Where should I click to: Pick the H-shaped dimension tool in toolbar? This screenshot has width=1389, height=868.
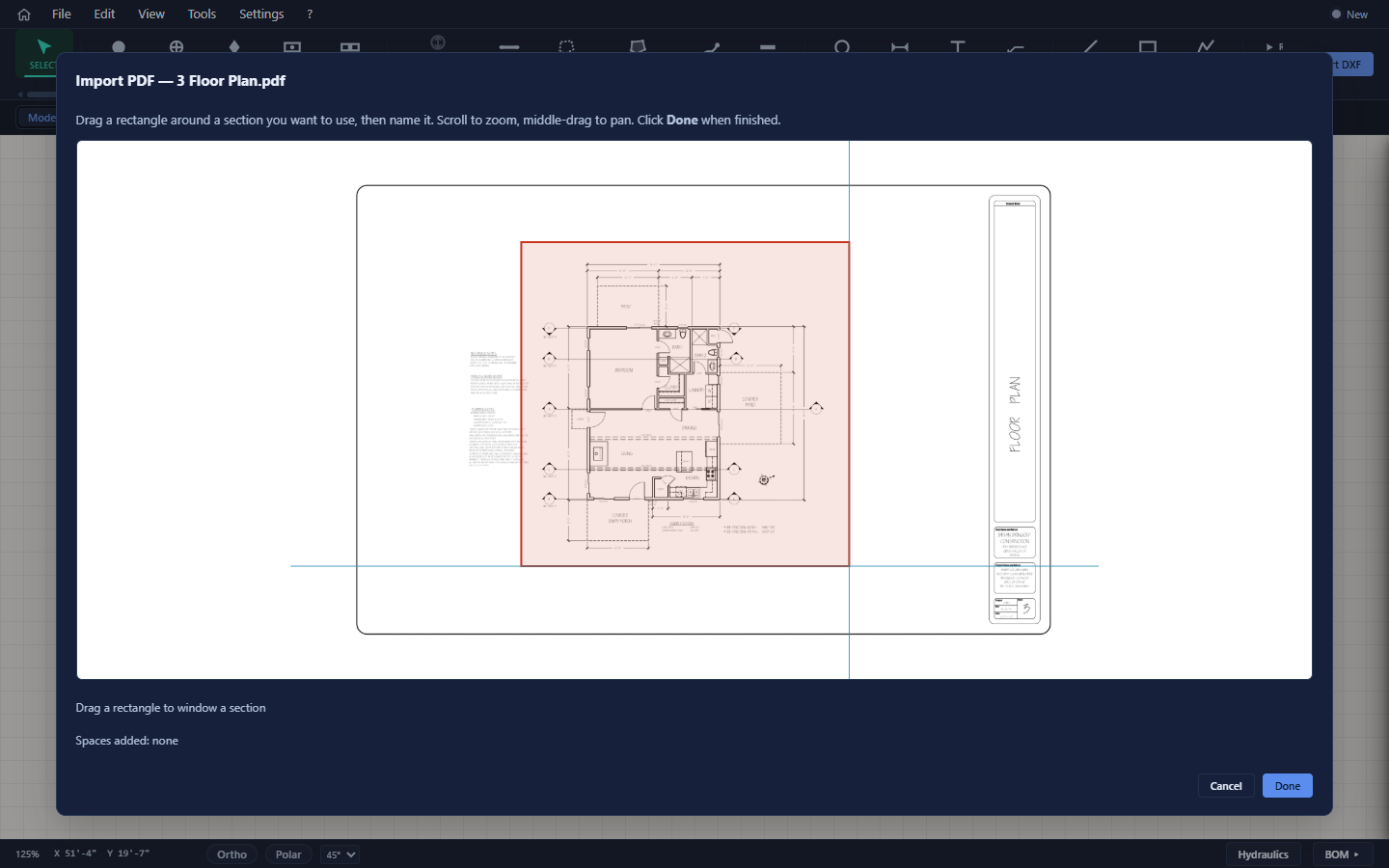pos(900,46)
